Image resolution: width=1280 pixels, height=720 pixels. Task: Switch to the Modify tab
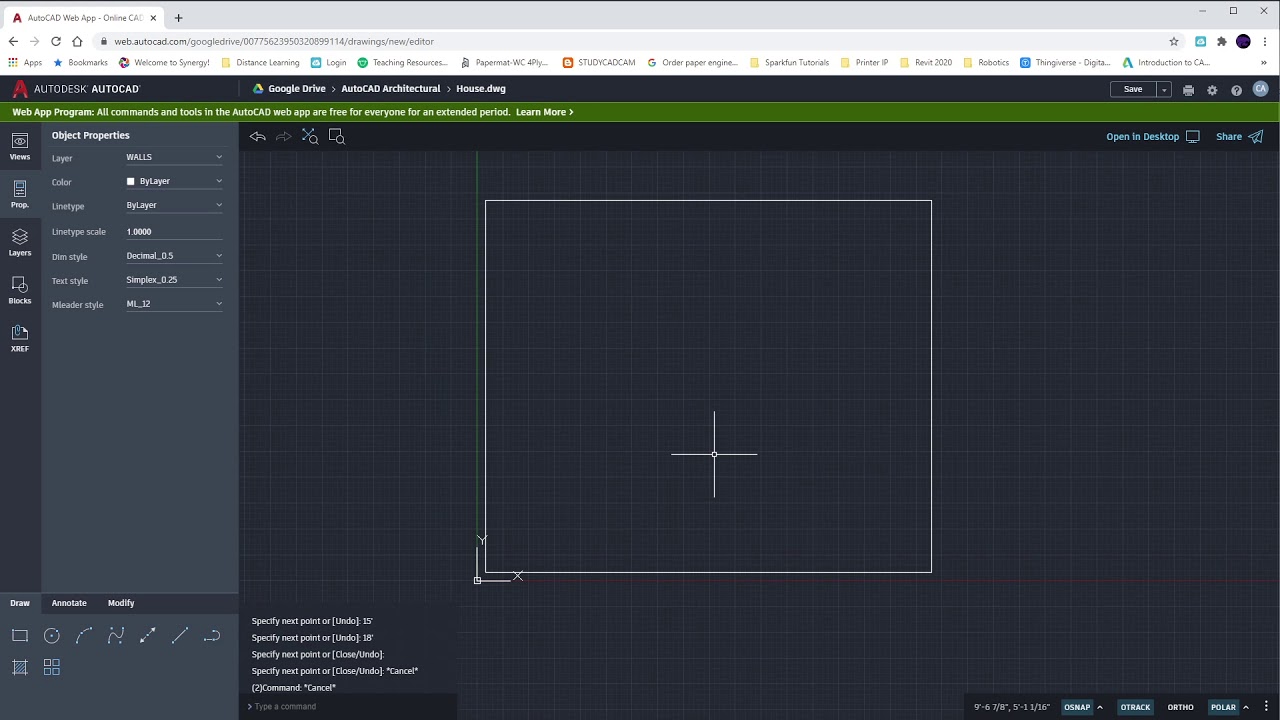121,603
